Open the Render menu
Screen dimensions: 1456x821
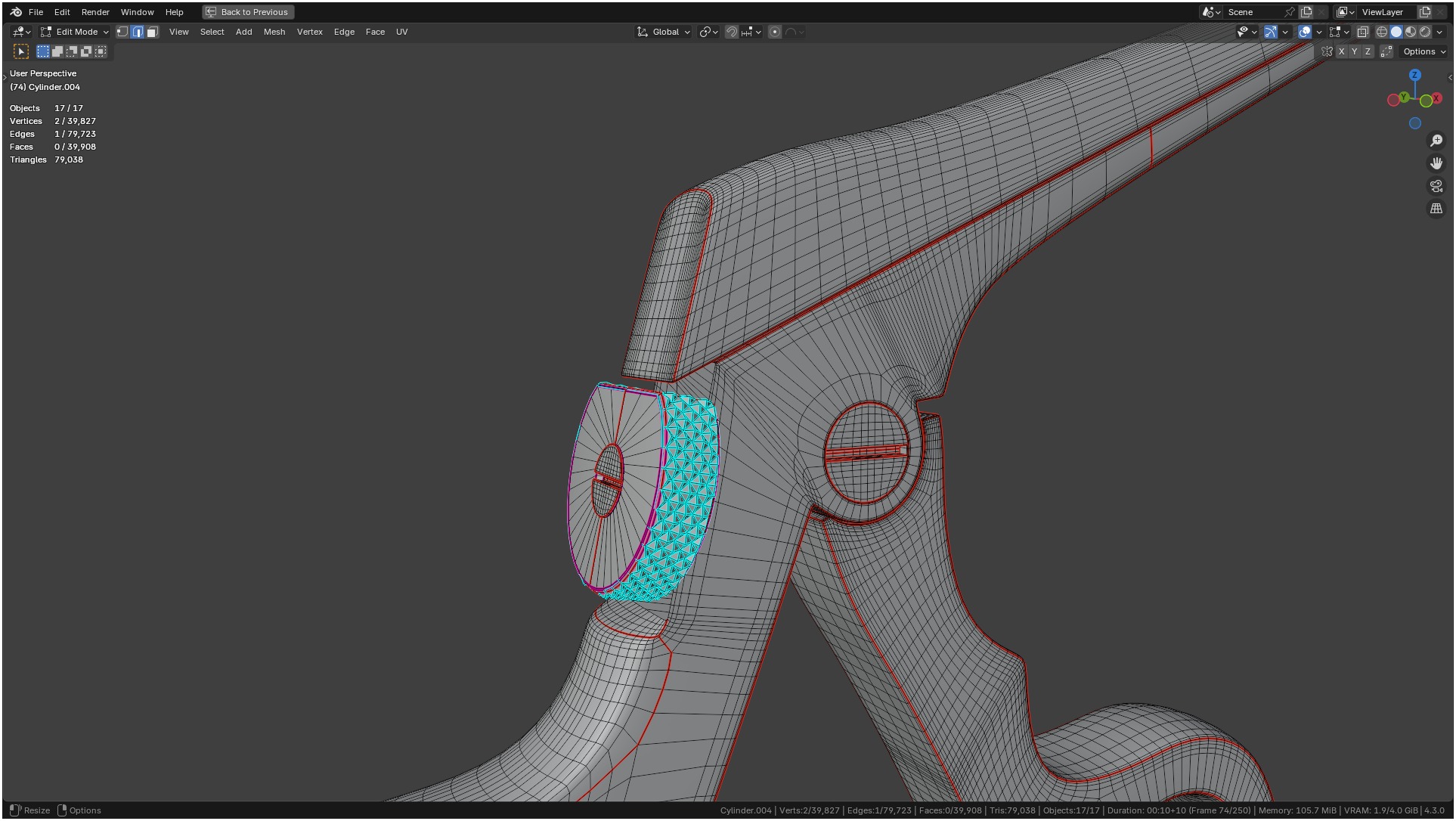[95, 12]
